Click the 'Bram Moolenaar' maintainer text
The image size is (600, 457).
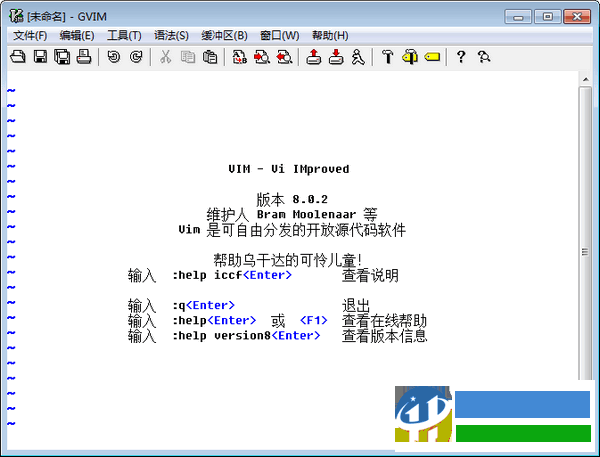pos(306,214)
